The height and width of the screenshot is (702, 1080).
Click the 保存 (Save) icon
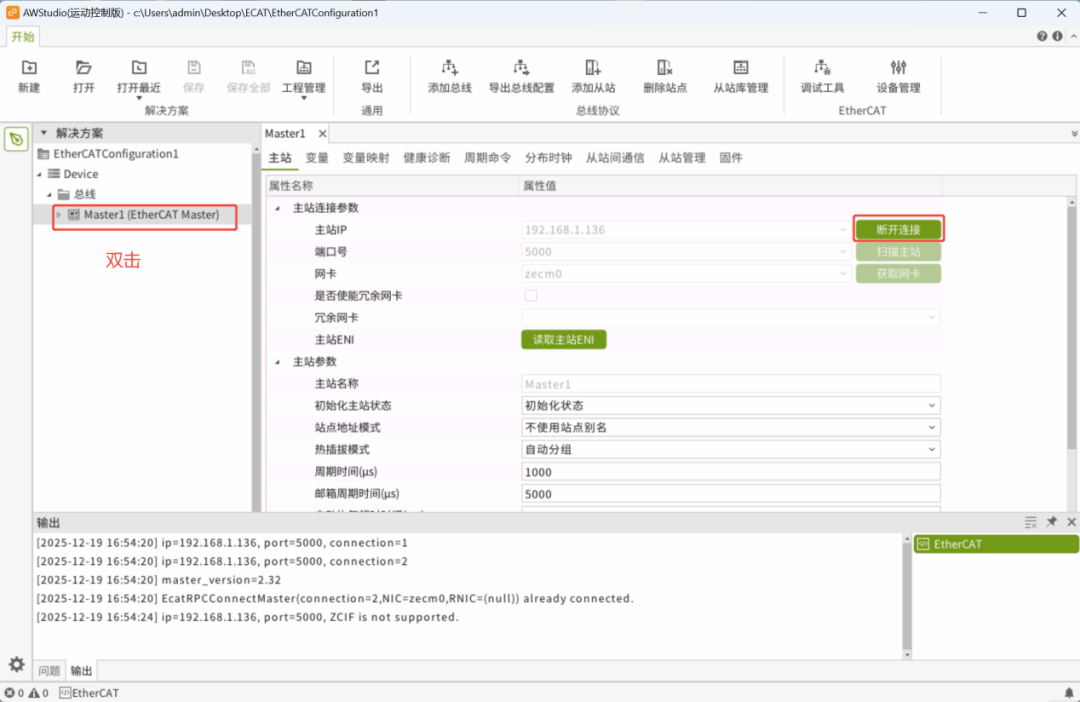[x=194, y=68]
